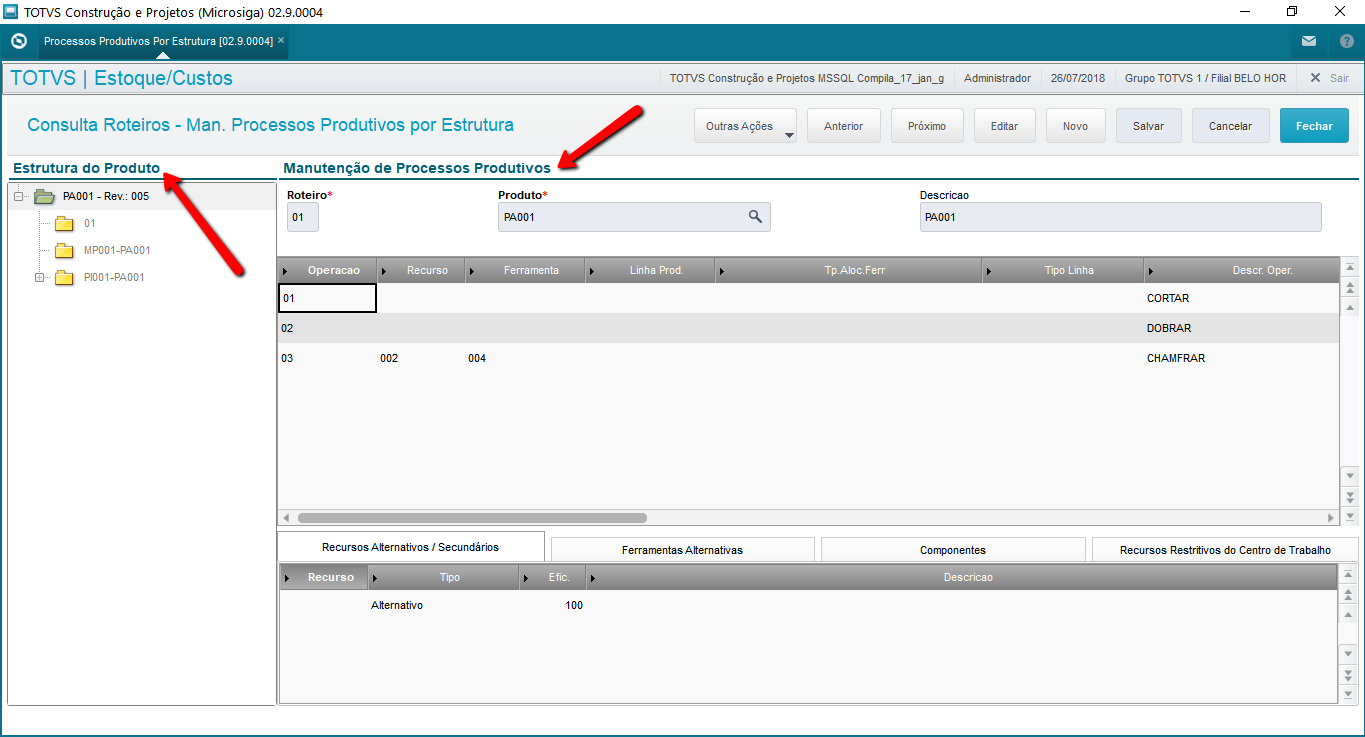This screenshot has width=1365, height=737.
Task: Select the MP001-PA001 folder icon
Action: 65,250
